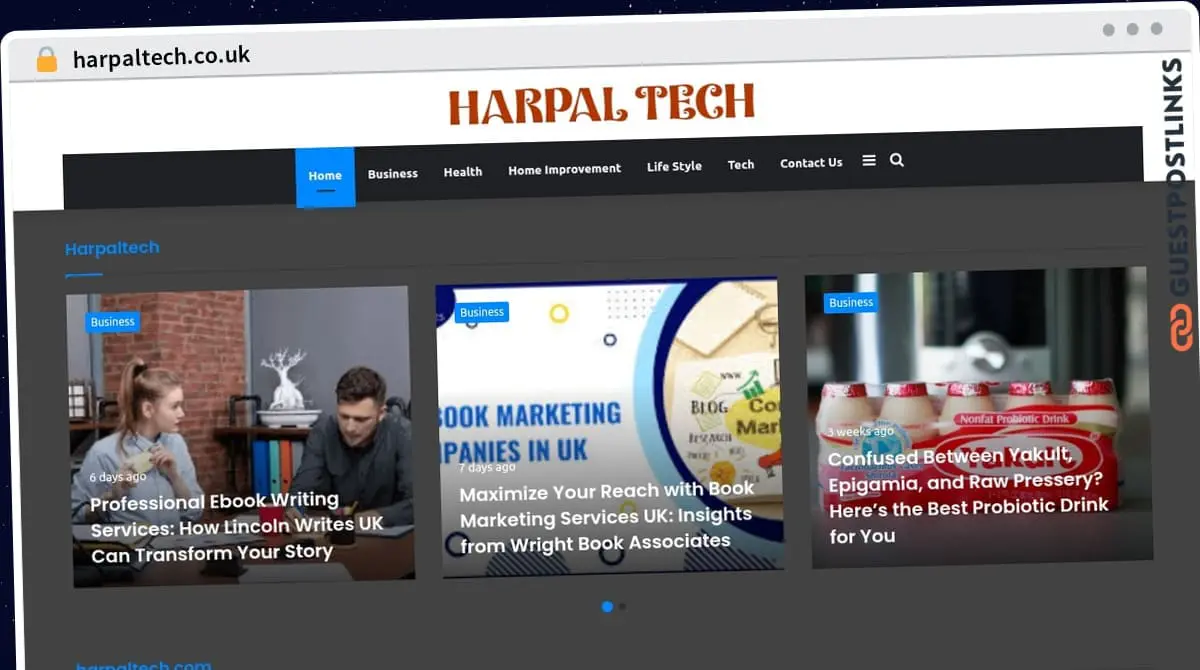The width and height of the screenshot is (1200, 670).
Task: Go to Home Improvement menu item
Action: 564,169
